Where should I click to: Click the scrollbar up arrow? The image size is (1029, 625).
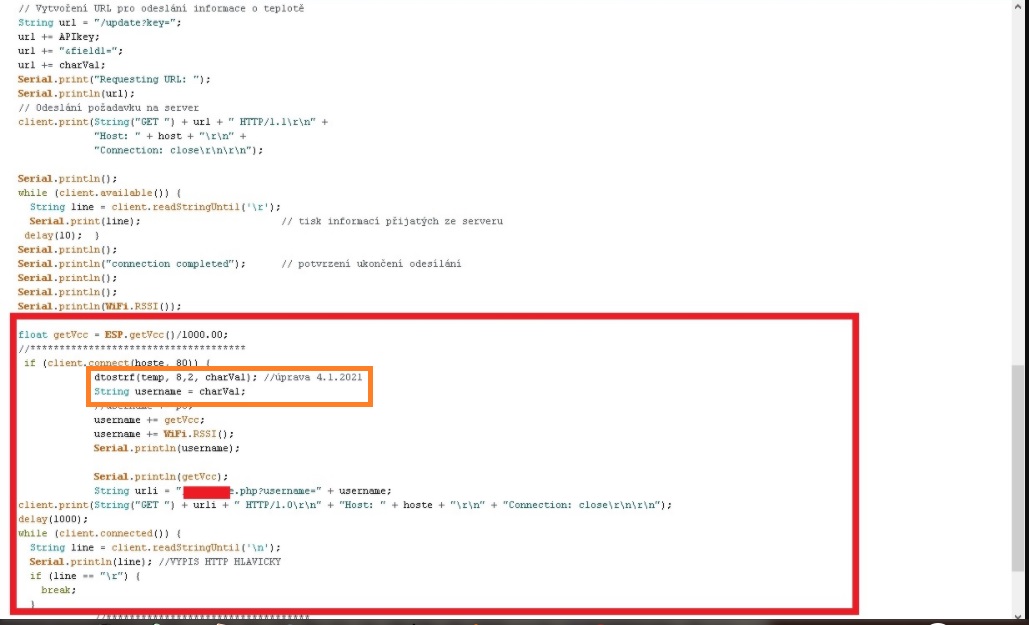tap(1019, 8)
